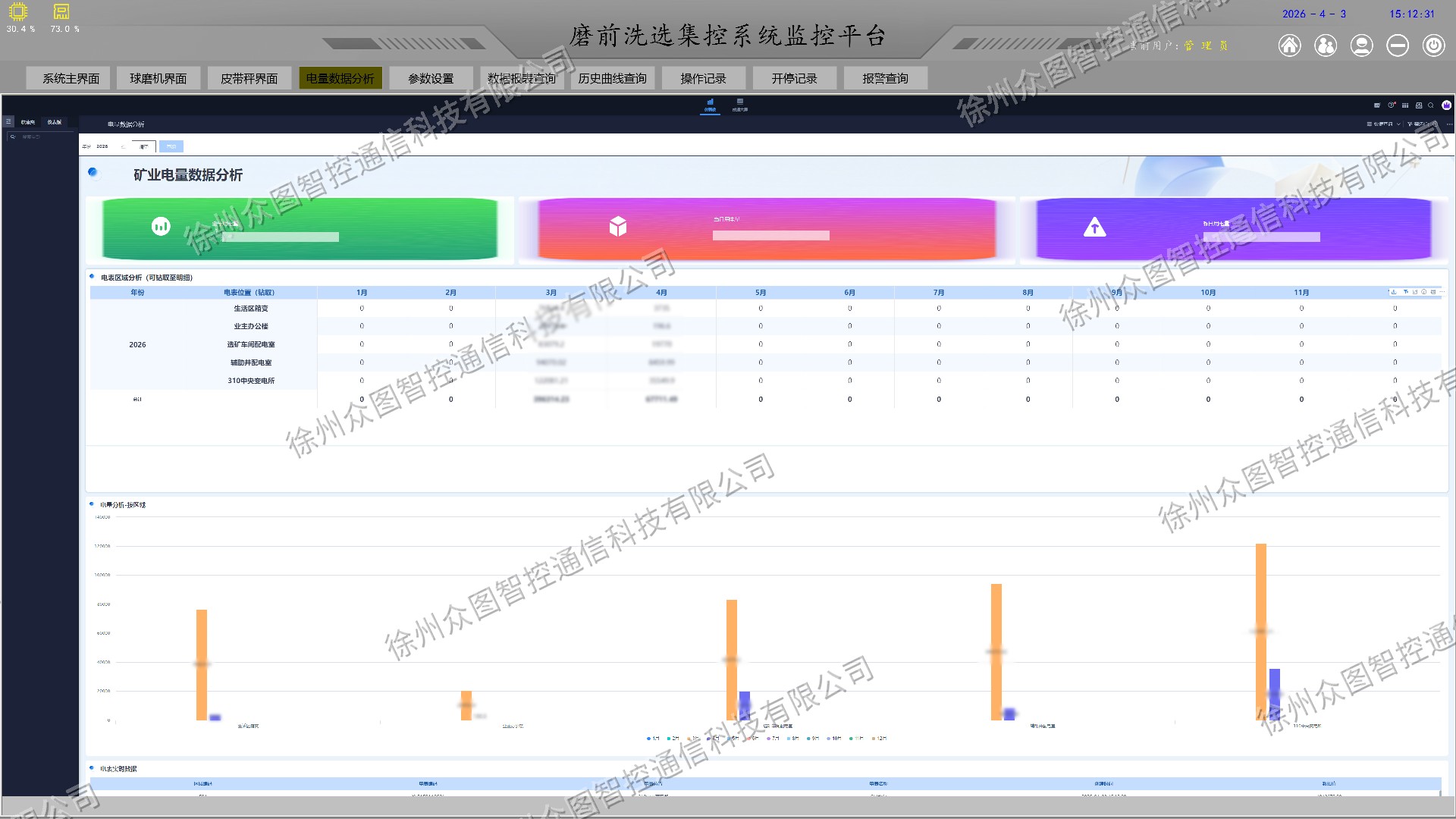Click the CPU usage chip icon
Image resolution: width=1456 pixels, height=819 pixels.
click(18, 11)
